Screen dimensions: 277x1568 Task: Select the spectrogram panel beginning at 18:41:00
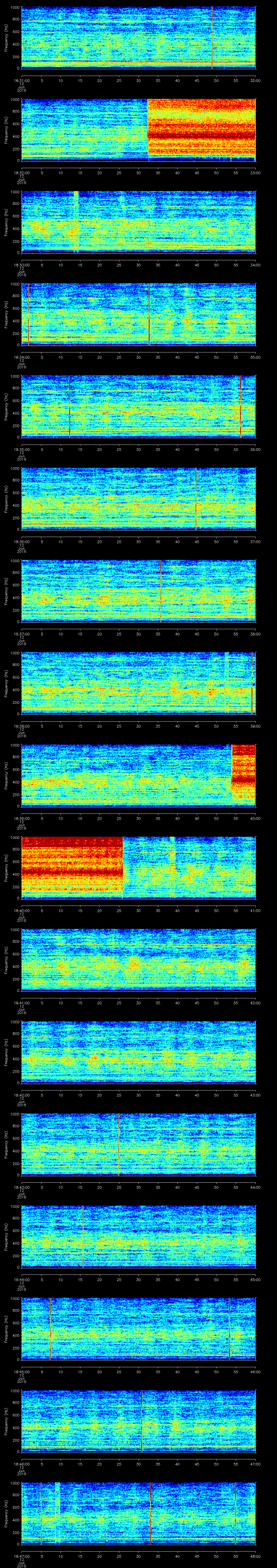click(138, 959)
